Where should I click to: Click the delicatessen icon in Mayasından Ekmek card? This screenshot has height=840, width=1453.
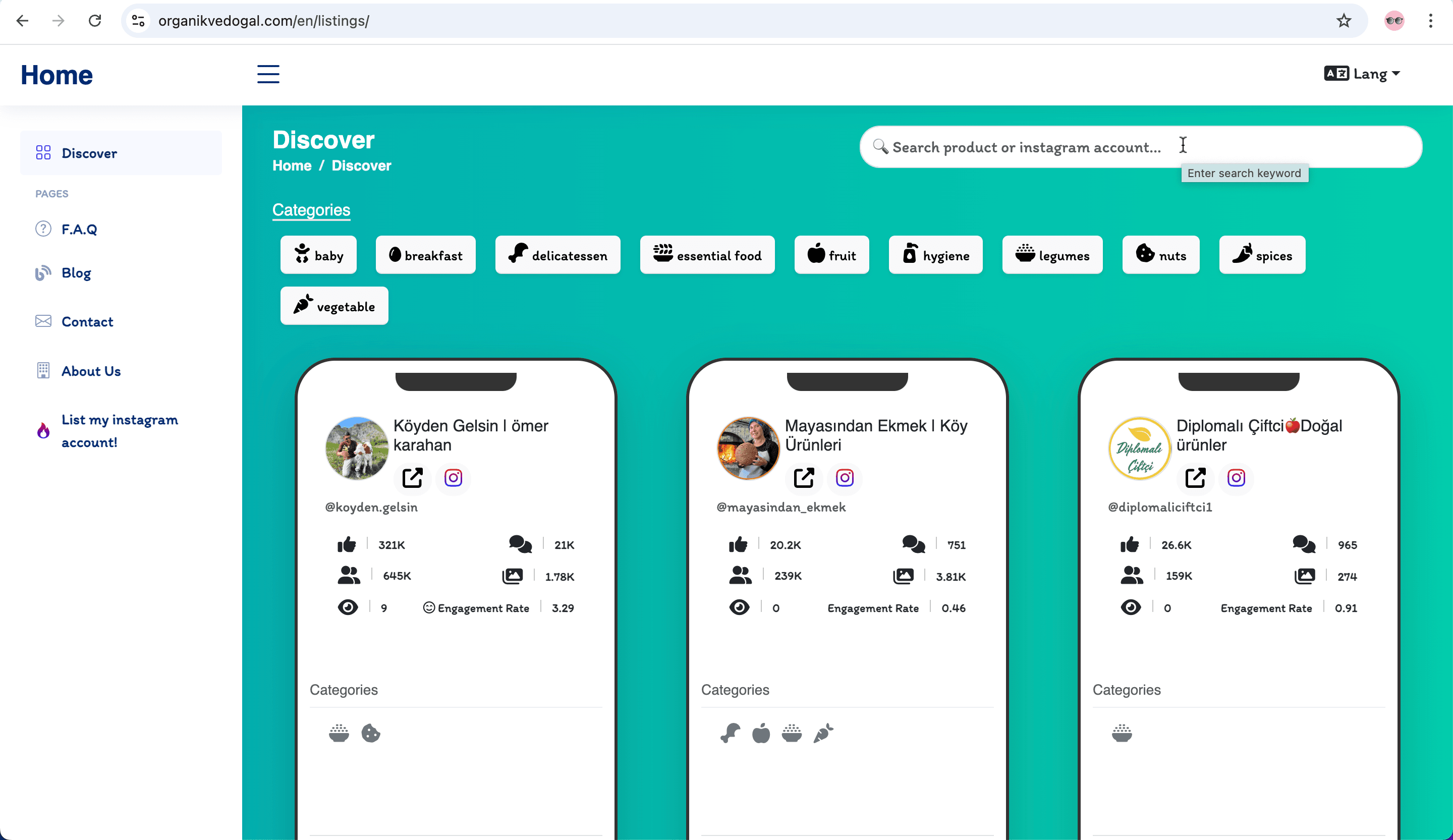[731, 734]
